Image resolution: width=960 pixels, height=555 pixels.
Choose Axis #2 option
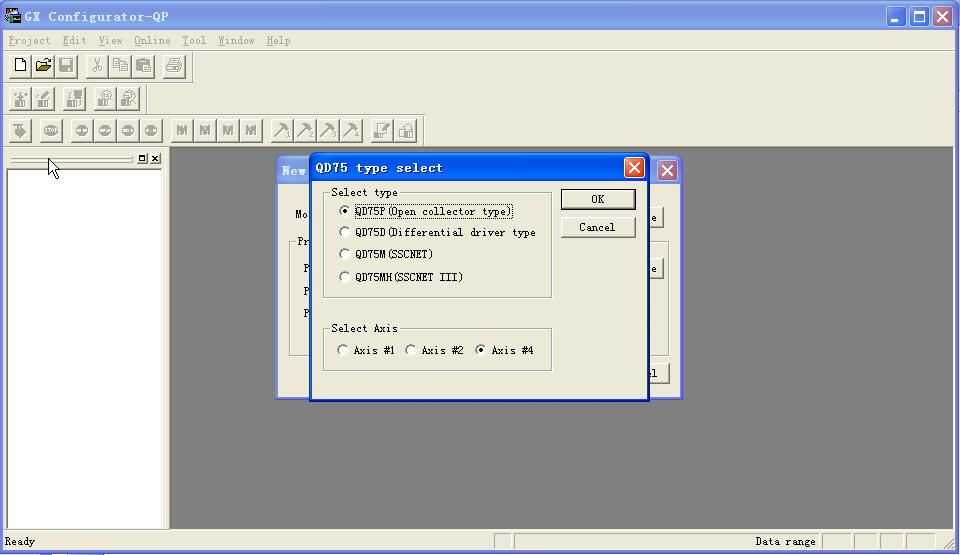point(411,351)
